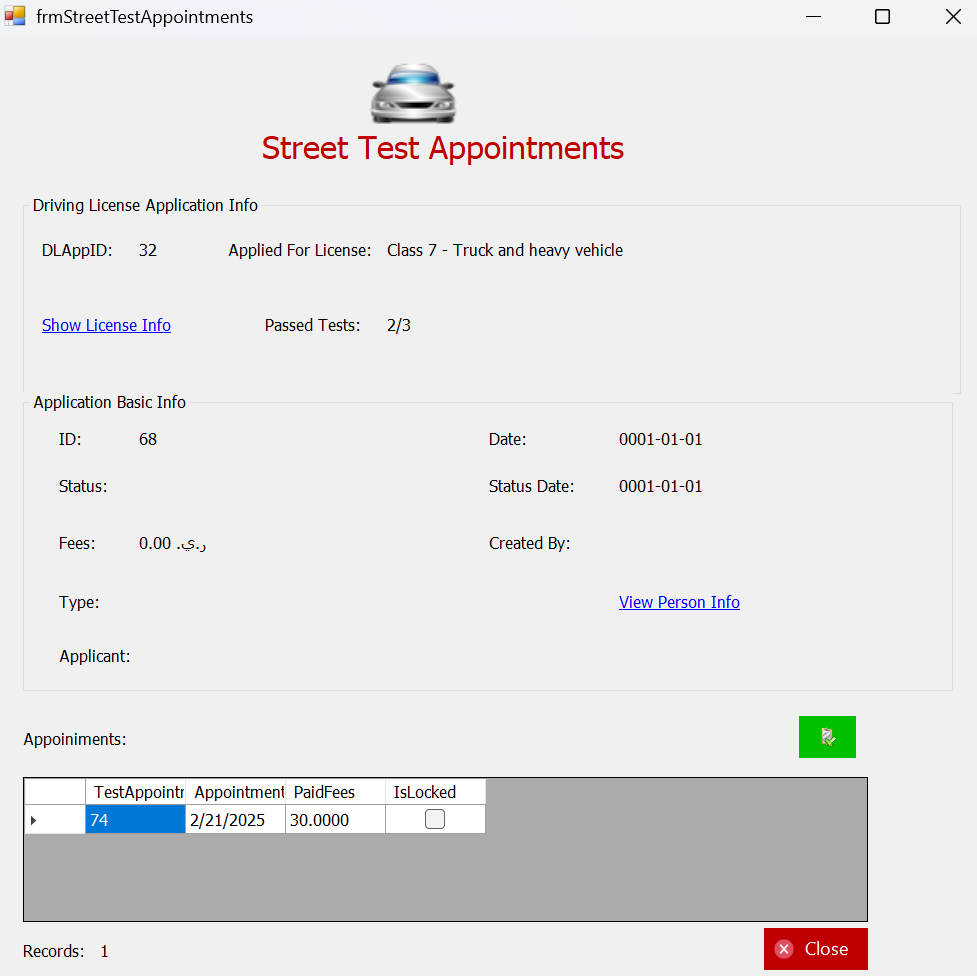Sort by the TestAppointment column header
Screen dimensions: 977x976
tap(135, 792)
